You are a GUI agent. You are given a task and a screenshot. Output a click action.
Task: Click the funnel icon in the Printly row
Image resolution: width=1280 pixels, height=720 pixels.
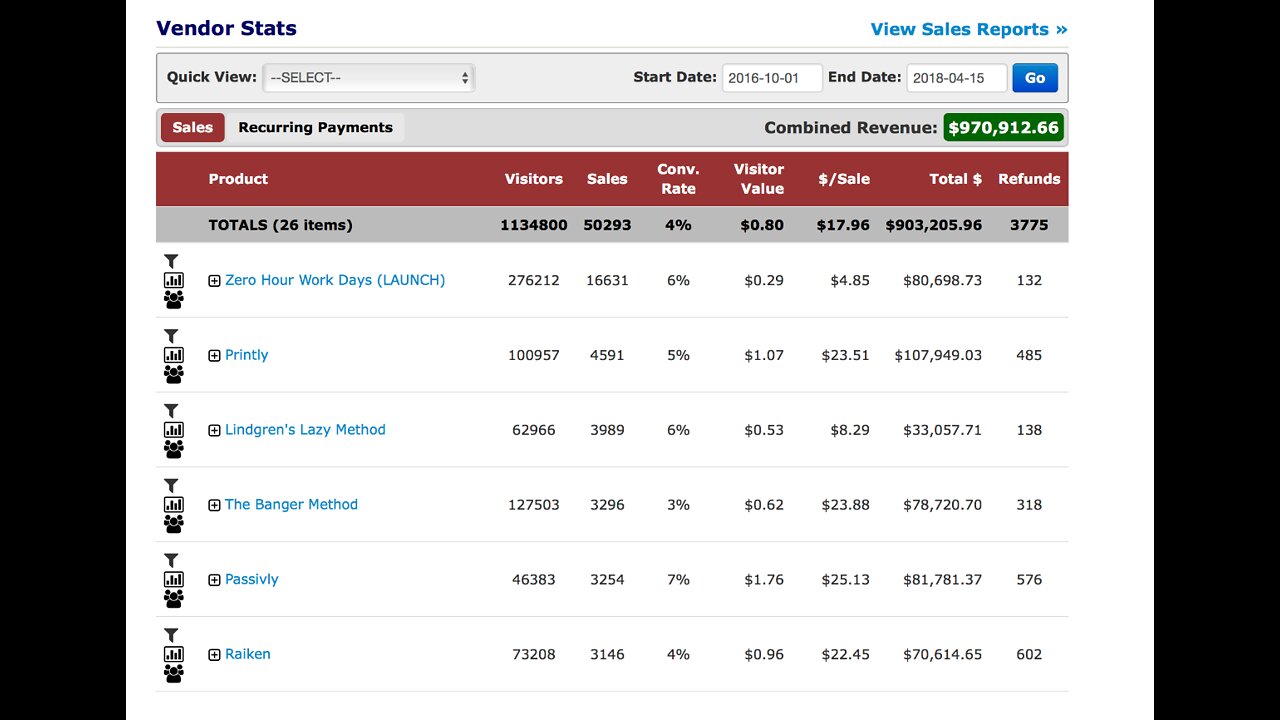click(171, 337)
